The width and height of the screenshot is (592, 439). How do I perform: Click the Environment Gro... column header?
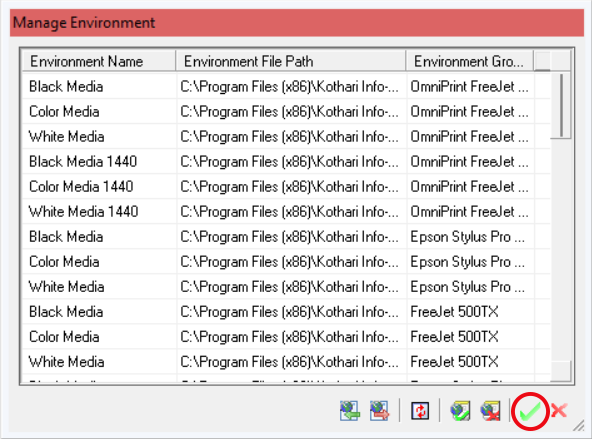click(470, 61)
